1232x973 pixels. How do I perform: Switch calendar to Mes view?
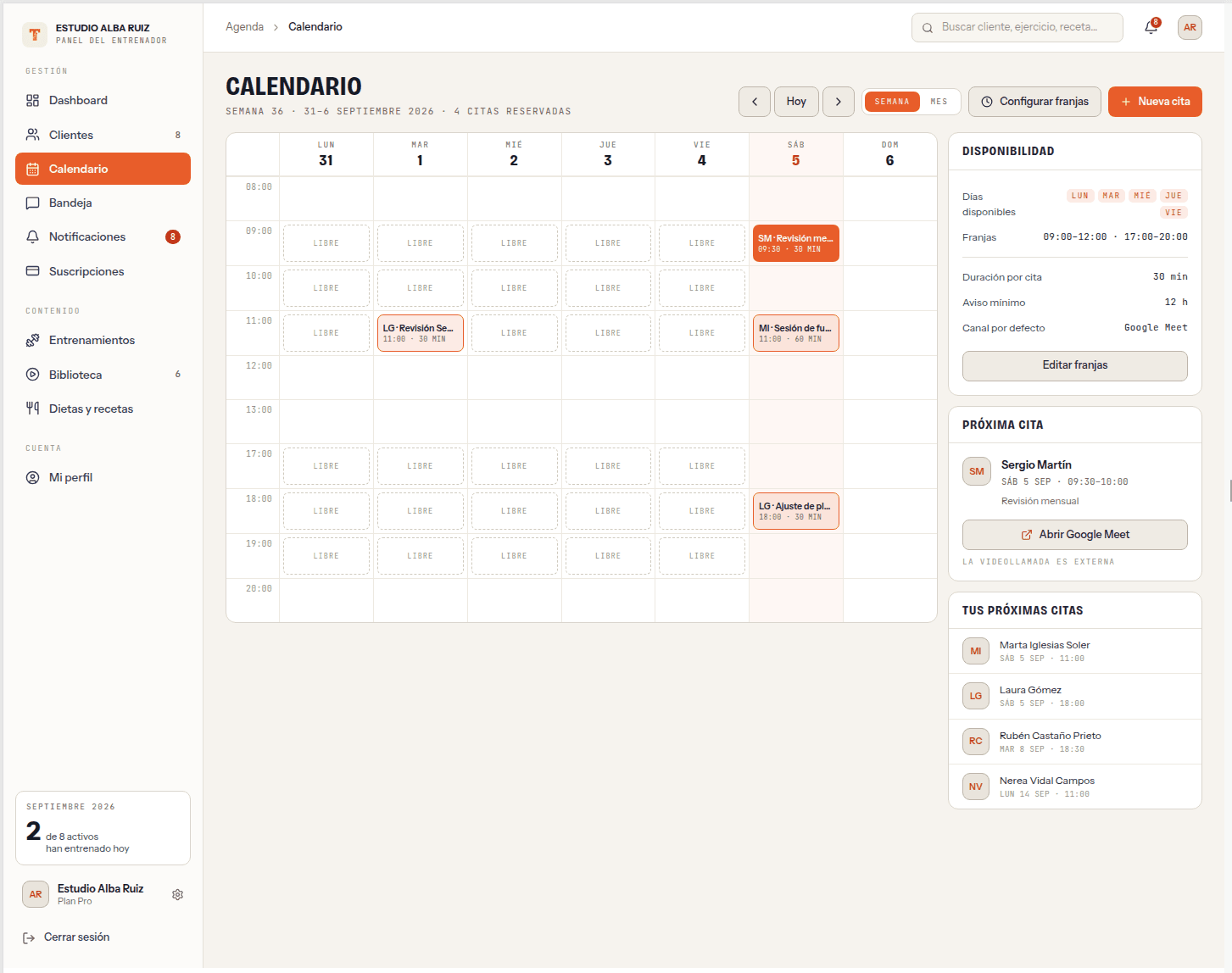tap(939, 102)
